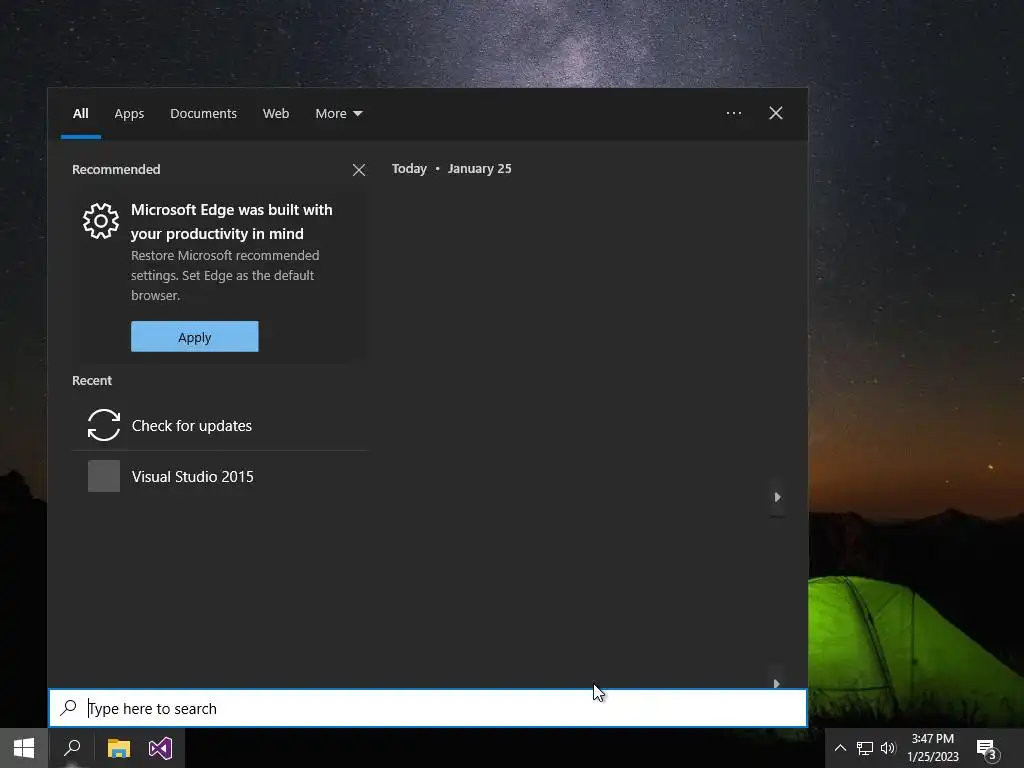Open File Explorer from the taskbar
This screenshot has width=1024, height=768.
(119, 748)
